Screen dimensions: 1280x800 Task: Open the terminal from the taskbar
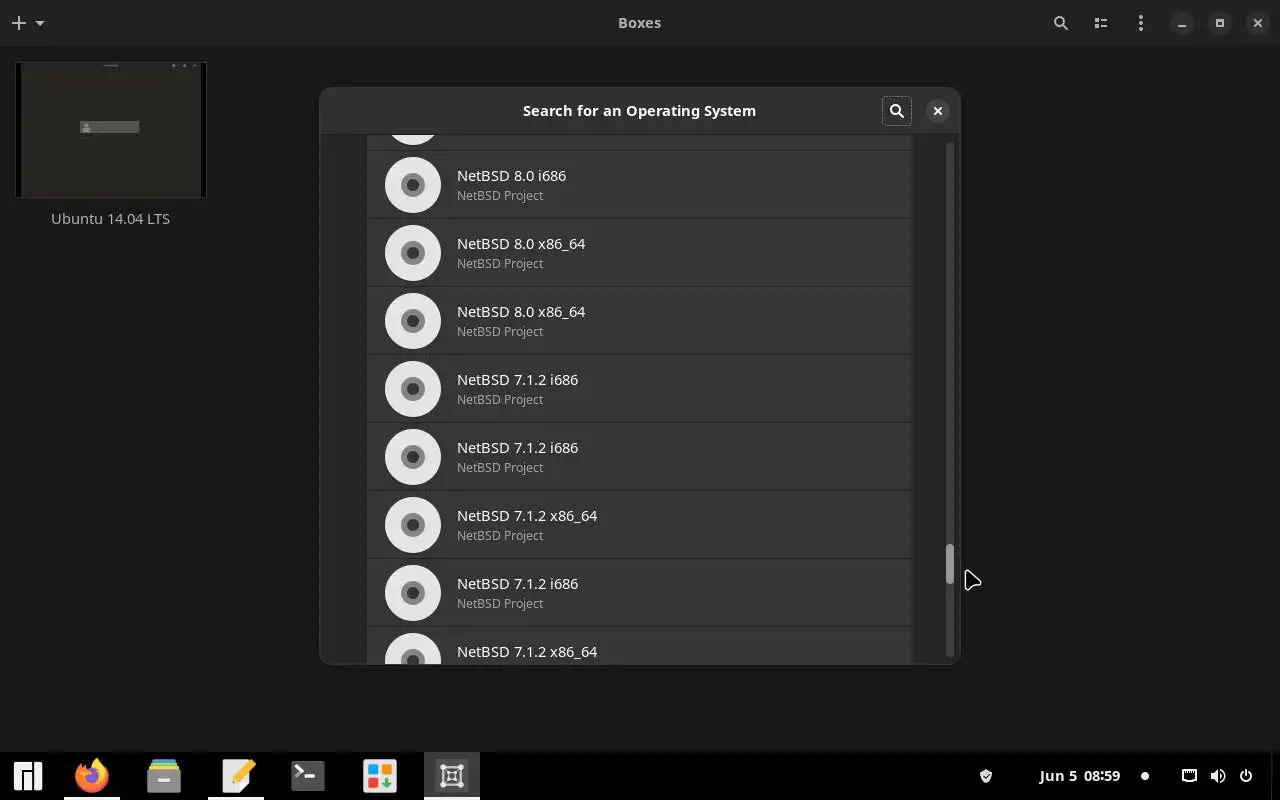click(x=308, y=776)
